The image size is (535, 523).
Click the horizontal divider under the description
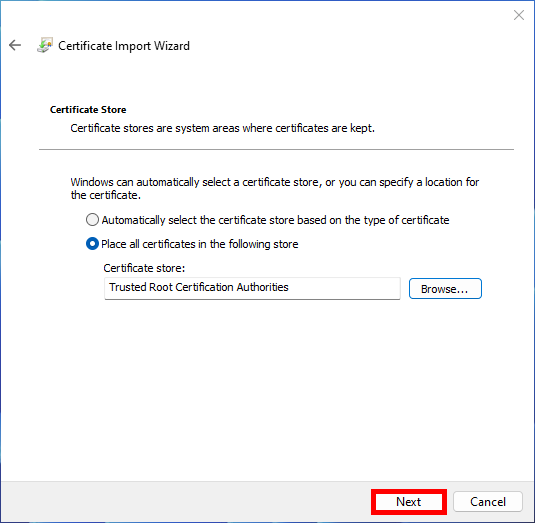[x=276, y=149]
